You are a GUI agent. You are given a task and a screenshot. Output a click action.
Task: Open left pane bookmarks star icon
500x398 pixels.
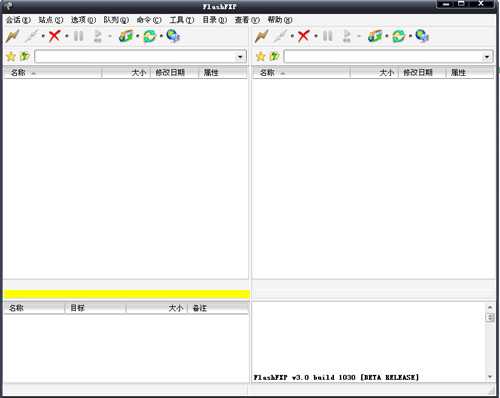point(11,57)
